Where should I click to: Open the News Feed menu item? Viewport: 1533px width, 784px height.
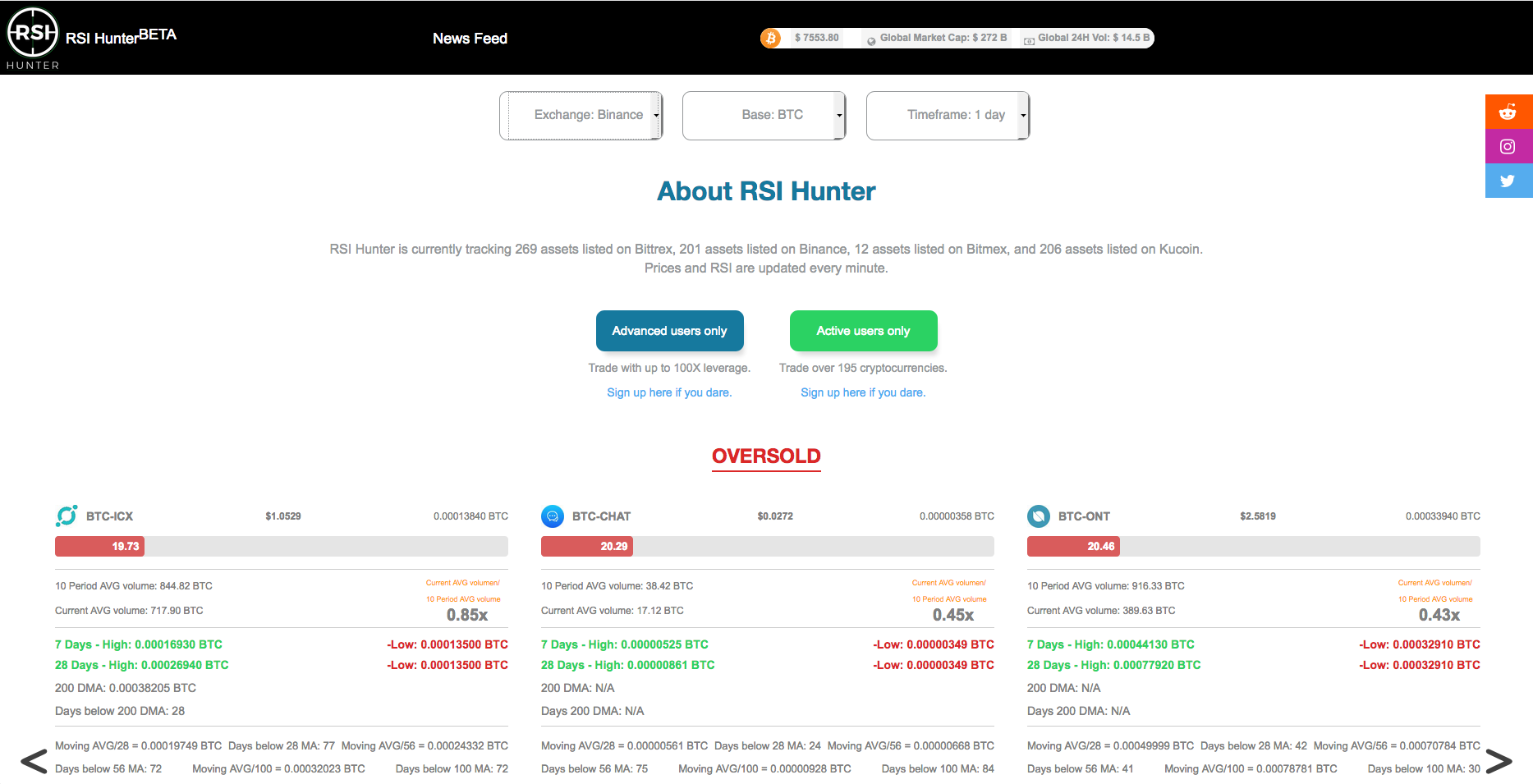[x=470, y=39]
